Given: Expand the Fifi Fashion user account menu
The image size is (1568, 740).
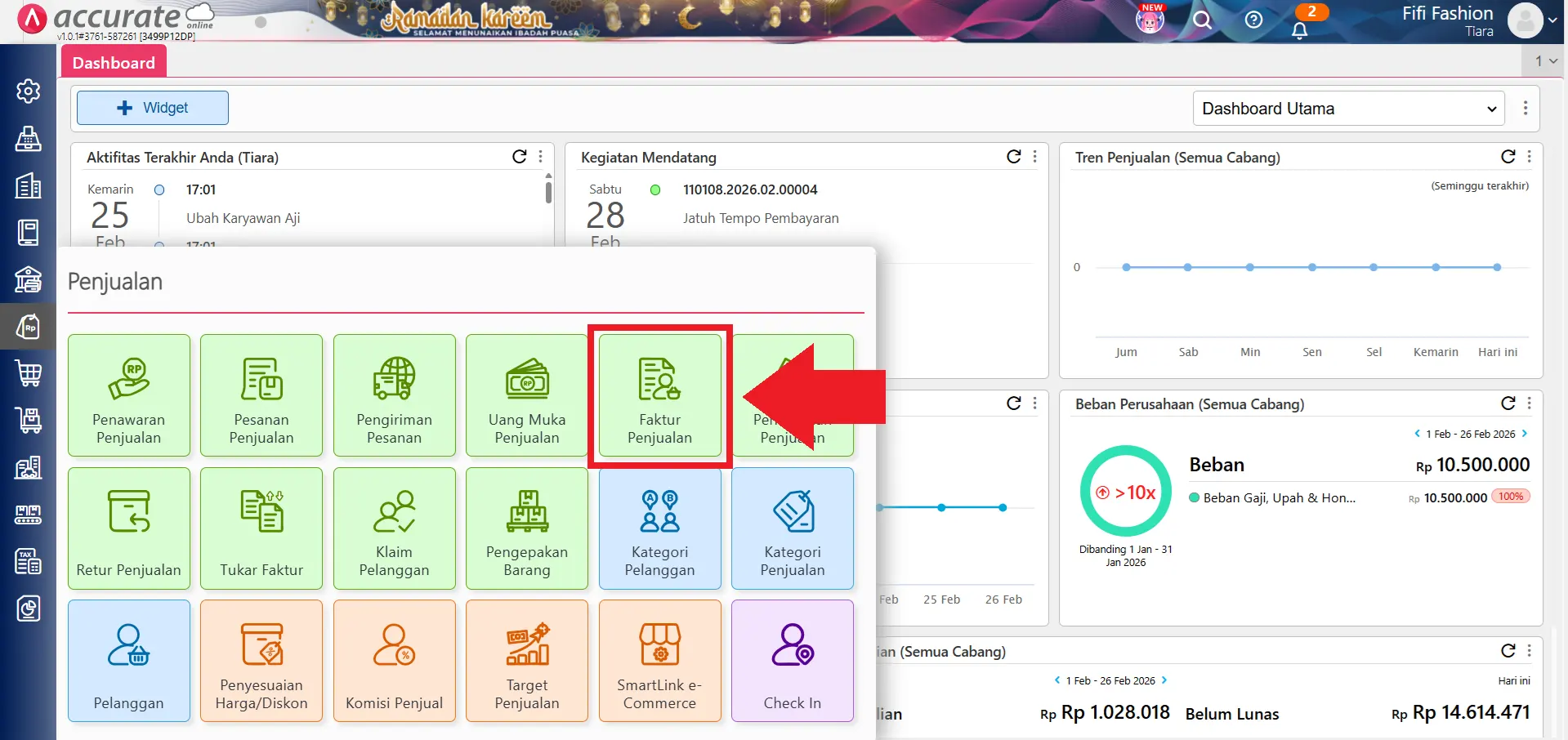Looking at the screenshot, I should tap(1551, 21).
